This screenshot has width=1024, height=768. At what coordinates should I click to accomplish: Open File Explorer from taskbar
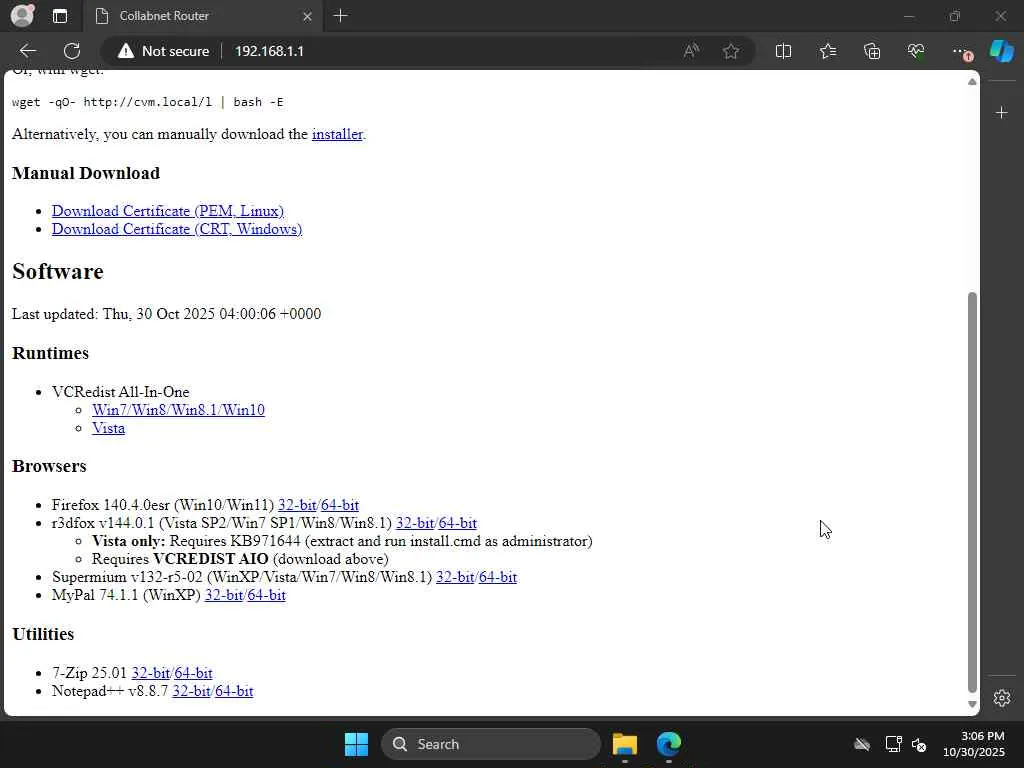pos(624,744)
